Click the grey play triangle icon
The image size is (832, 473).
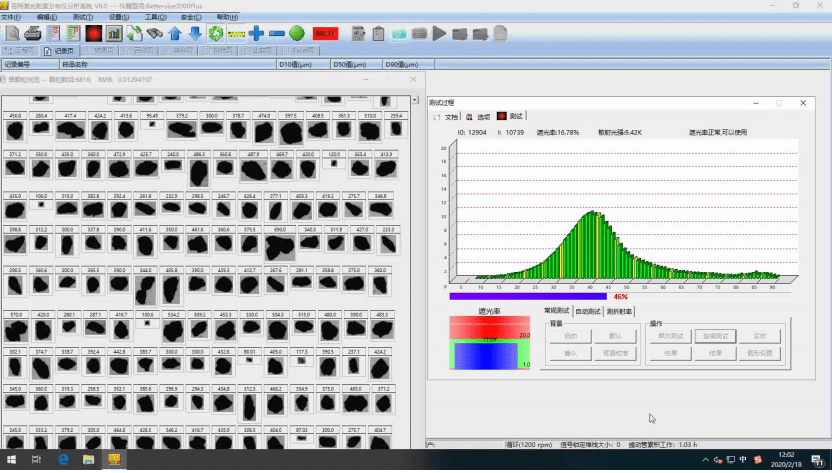tap(439, 33)
